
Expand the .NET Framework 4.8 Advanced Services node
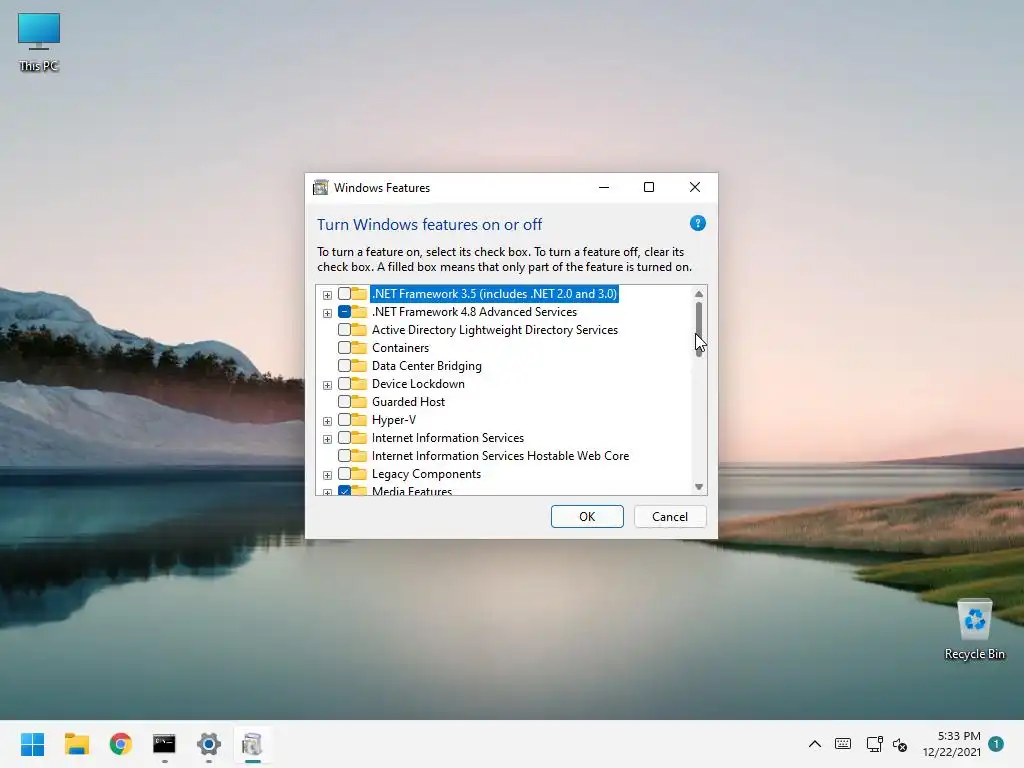327,313
